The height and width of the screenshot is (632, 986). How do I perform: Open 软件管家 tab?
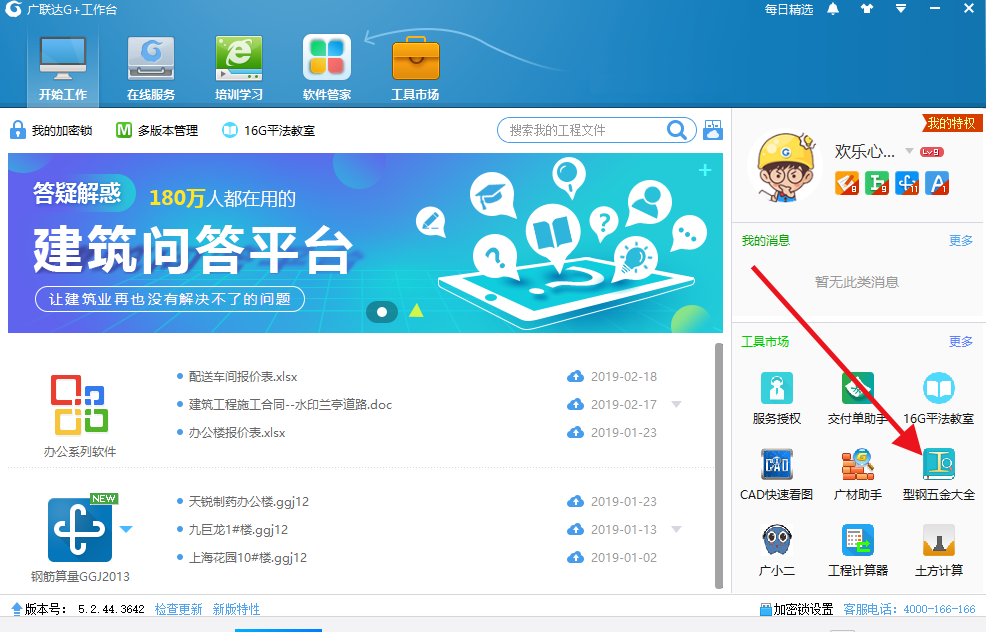tap(327, 69)
